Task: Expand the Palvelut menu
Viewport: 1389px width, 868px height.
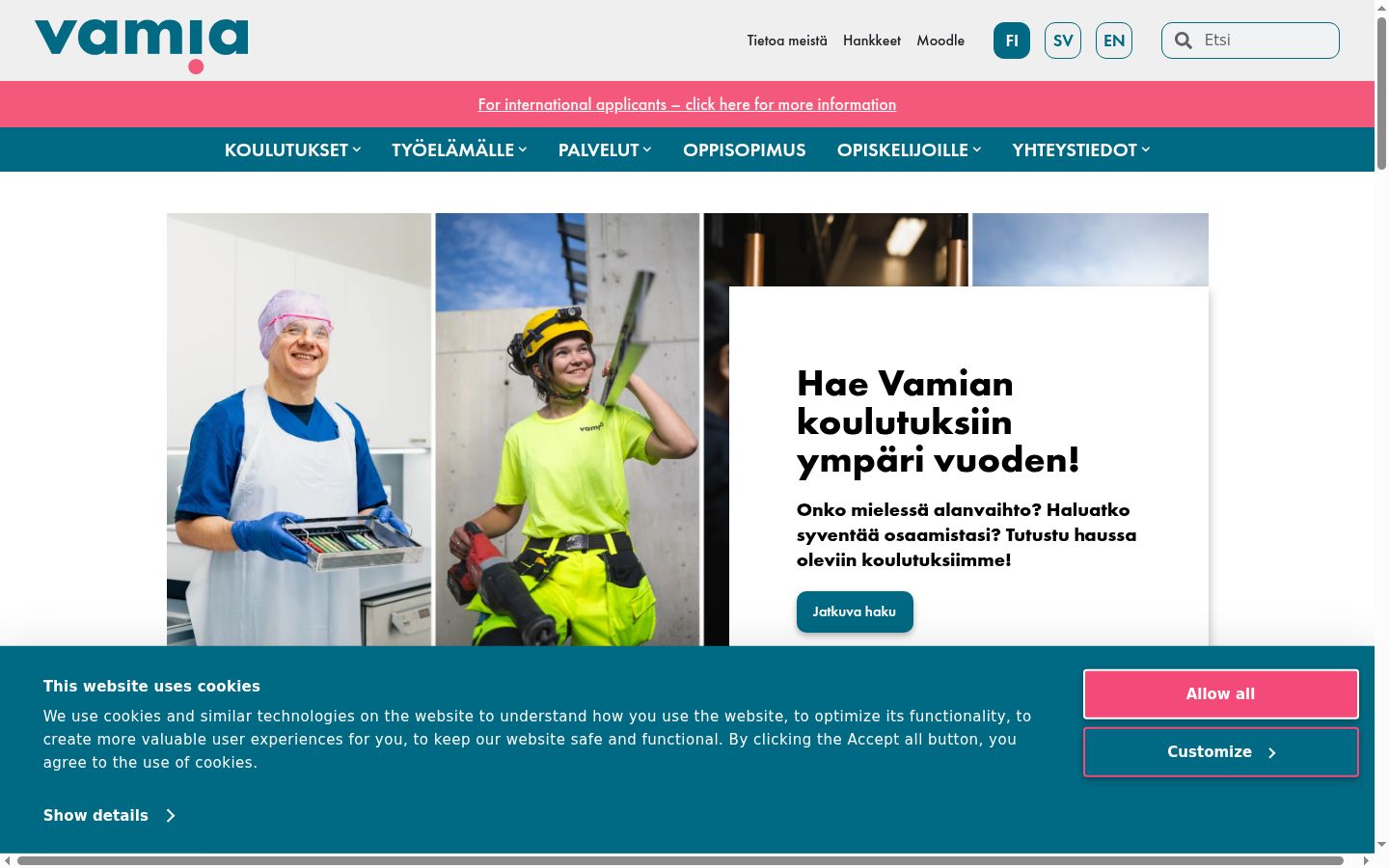Action: click(x=605, y=149)
